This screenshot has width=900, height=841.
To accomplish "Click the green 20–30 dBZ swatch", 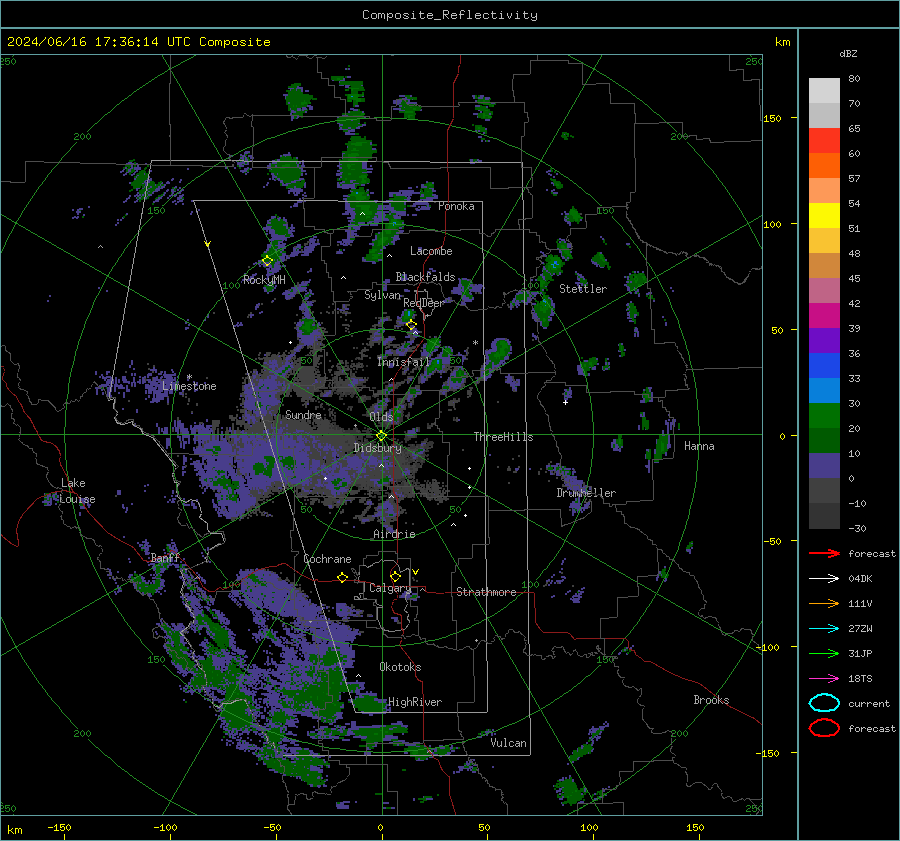I will click(x=824, y=416).
